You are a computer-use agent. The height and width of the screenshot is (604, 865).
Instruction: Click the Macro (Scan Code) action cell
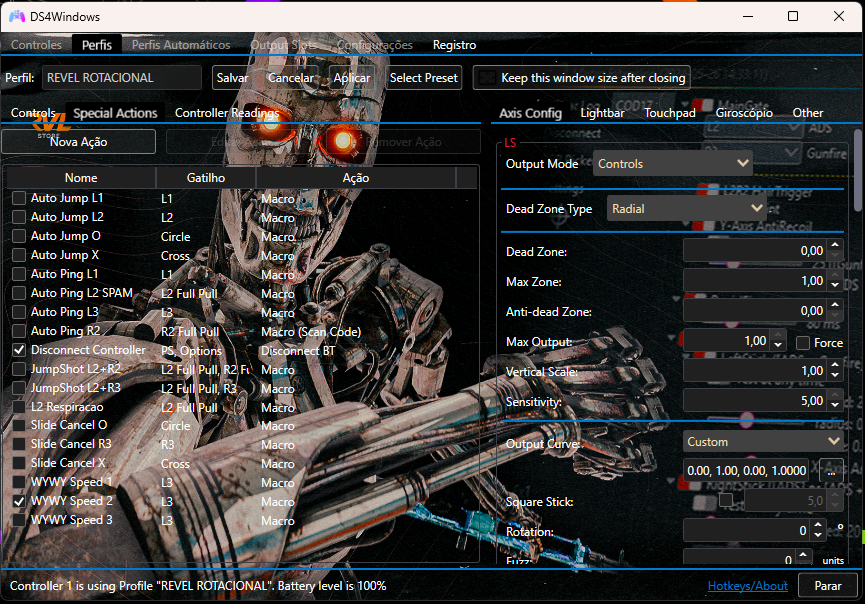(311, 332)
